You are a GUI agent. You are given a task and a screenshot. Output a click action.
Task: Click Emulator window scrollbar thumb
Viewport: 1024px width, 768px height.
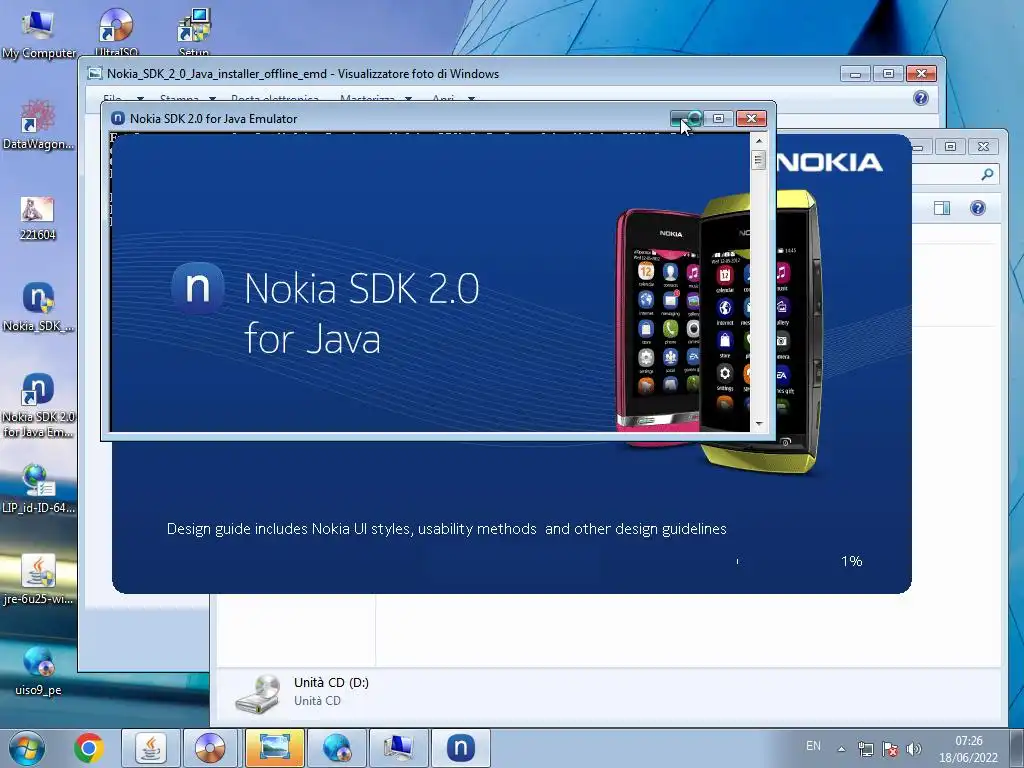[758, 160]
